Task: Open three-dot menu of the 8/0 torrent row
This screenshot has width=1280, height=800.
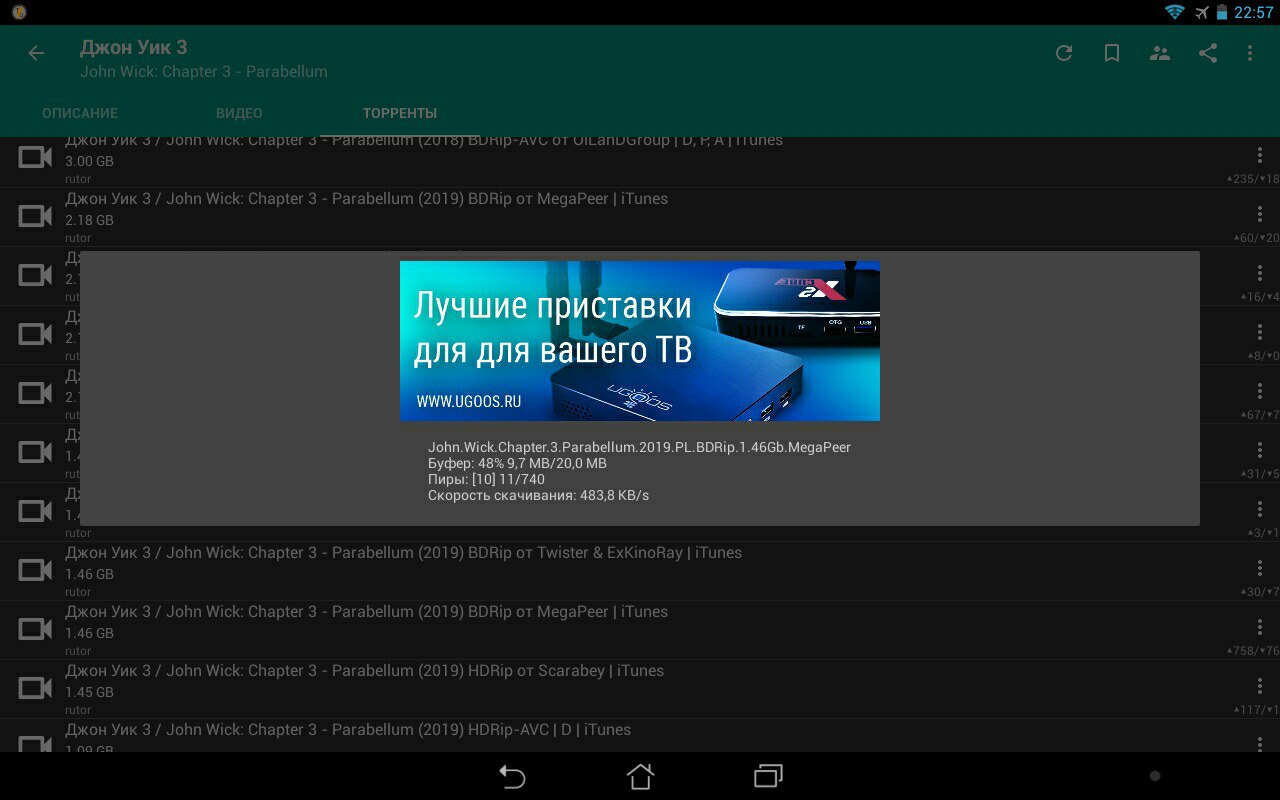Action: pos(1260,332)
